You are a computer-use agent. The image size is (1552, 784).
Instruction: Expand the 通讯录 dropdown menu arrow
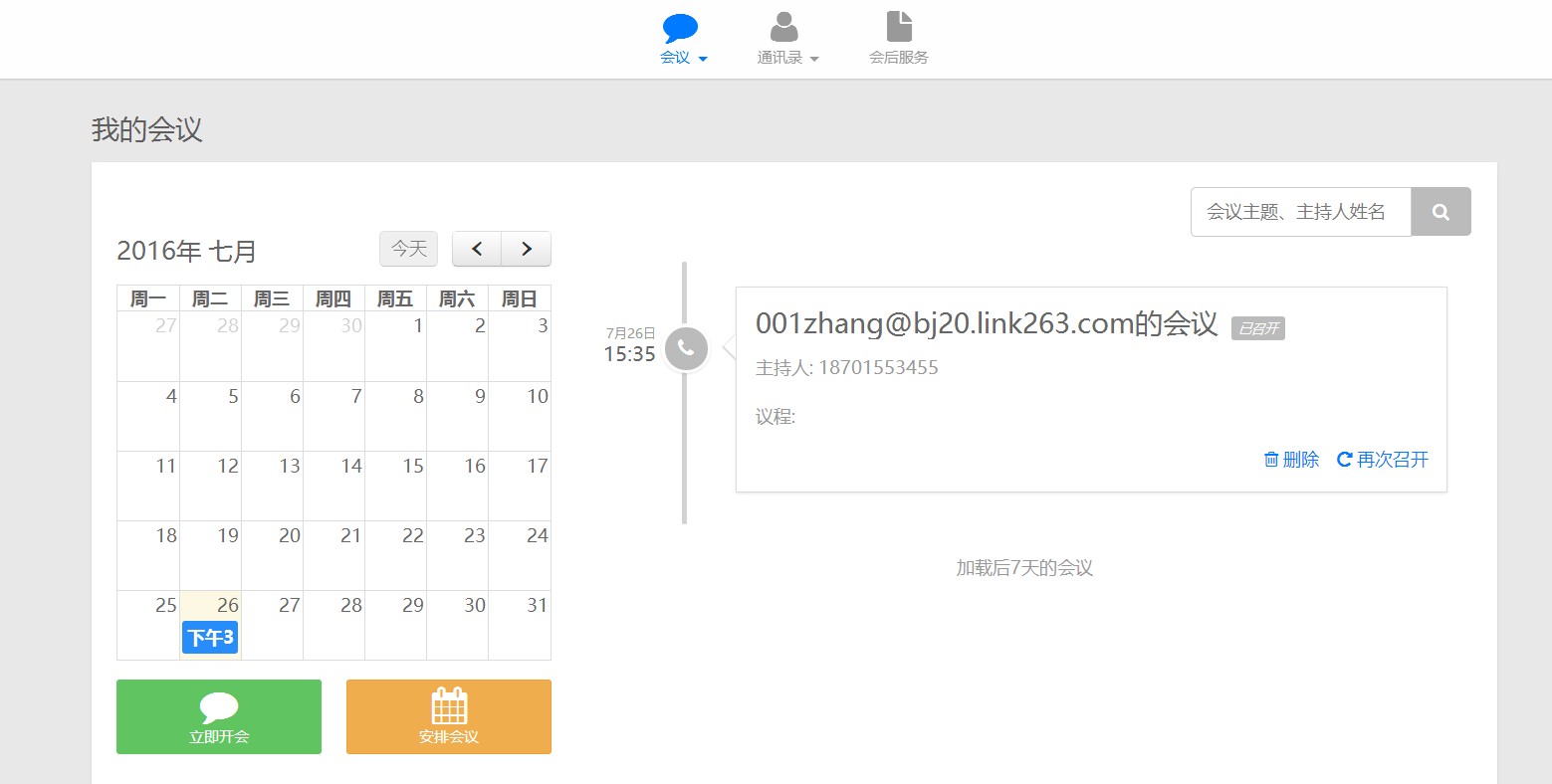pos(814,59)
